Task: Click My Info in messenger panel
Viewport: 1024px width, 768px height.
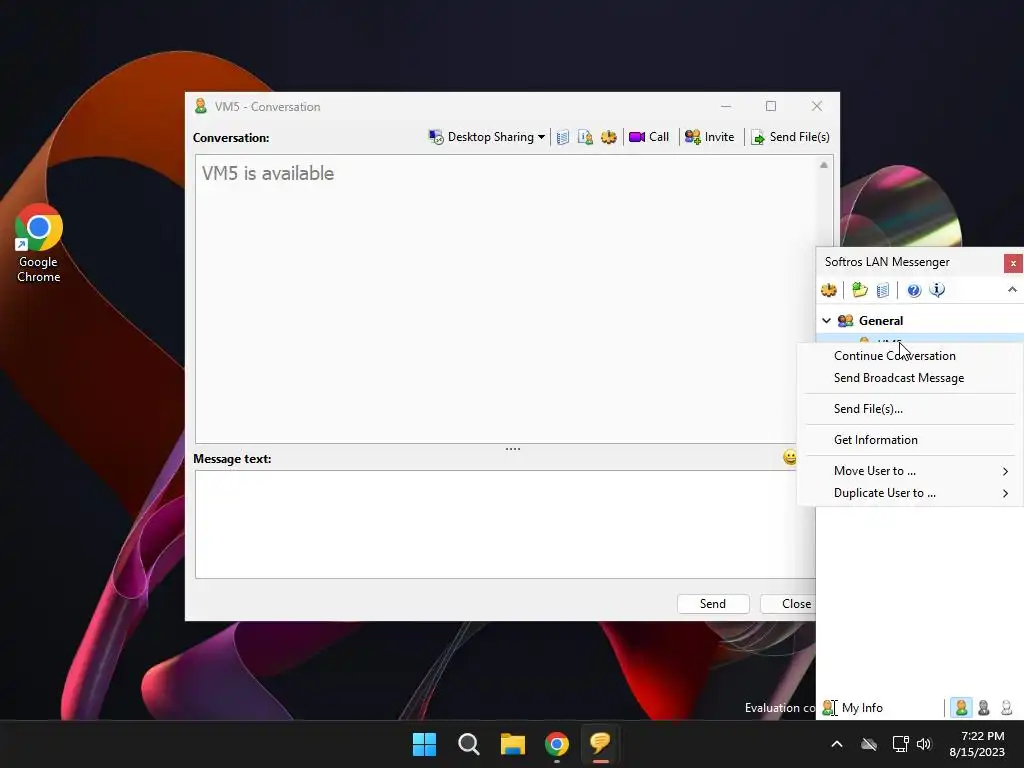Action: click(x=852, y=708)
